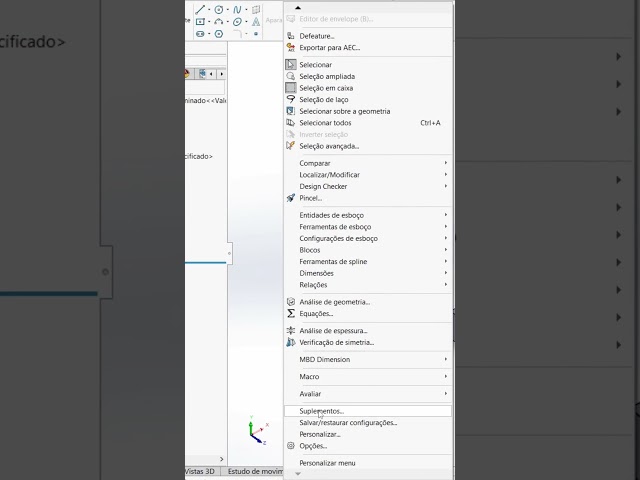Open the Spline tool dropdown arrow
The height and width of the screenshot is (480, 640).
point(246,9)
